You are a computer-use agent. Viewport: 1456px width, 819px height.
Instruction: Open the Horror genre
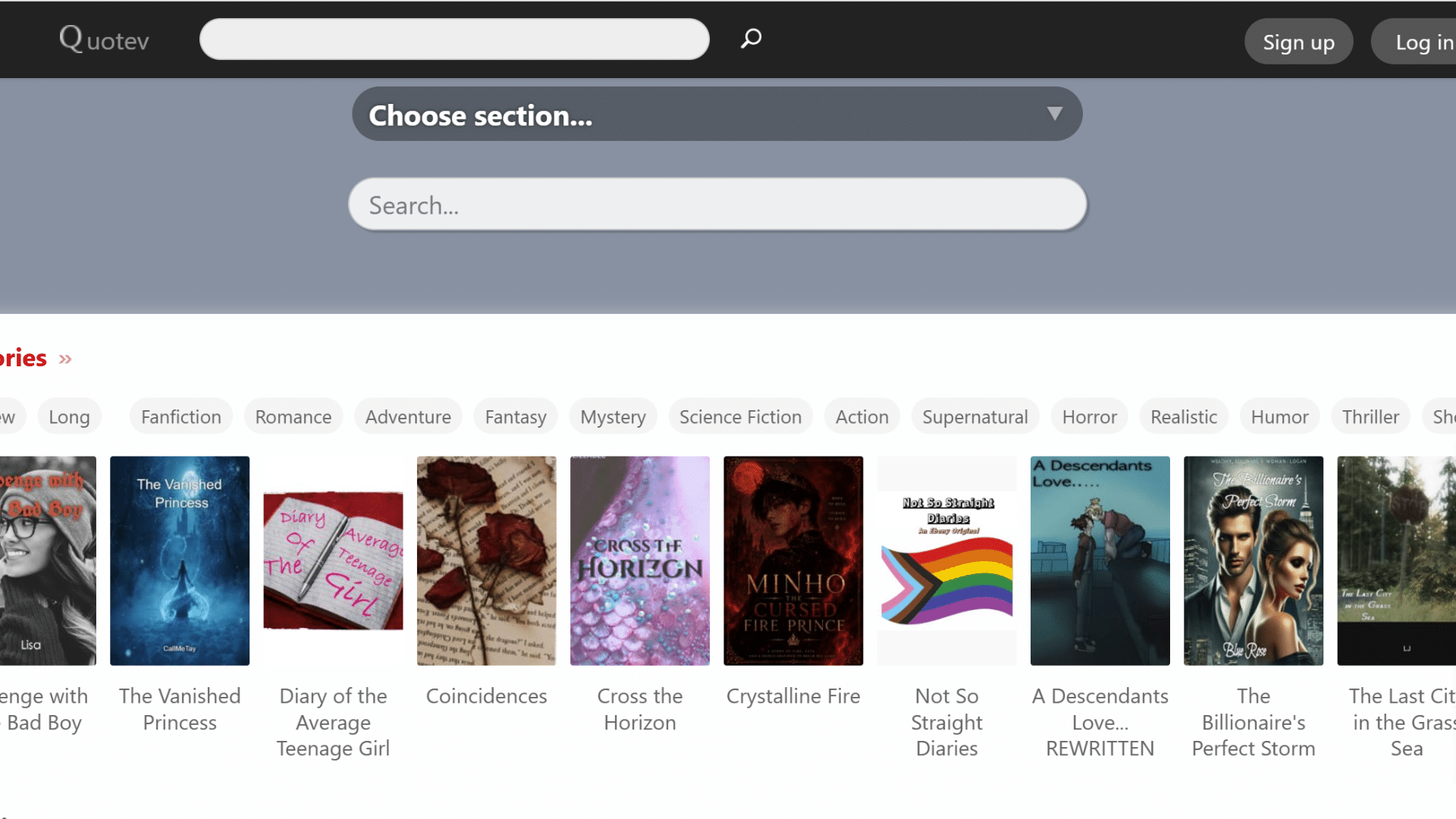point(1090,416)
